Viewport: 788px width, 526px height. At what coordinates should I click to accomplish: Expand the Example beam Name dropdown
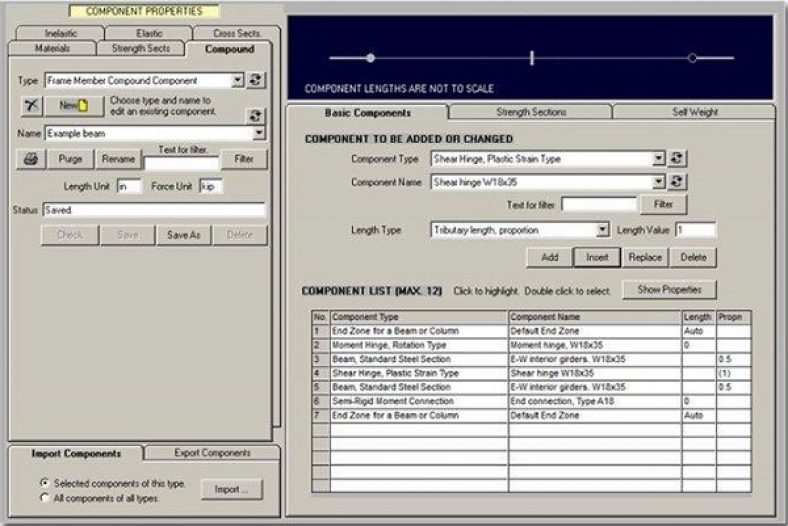258,133
